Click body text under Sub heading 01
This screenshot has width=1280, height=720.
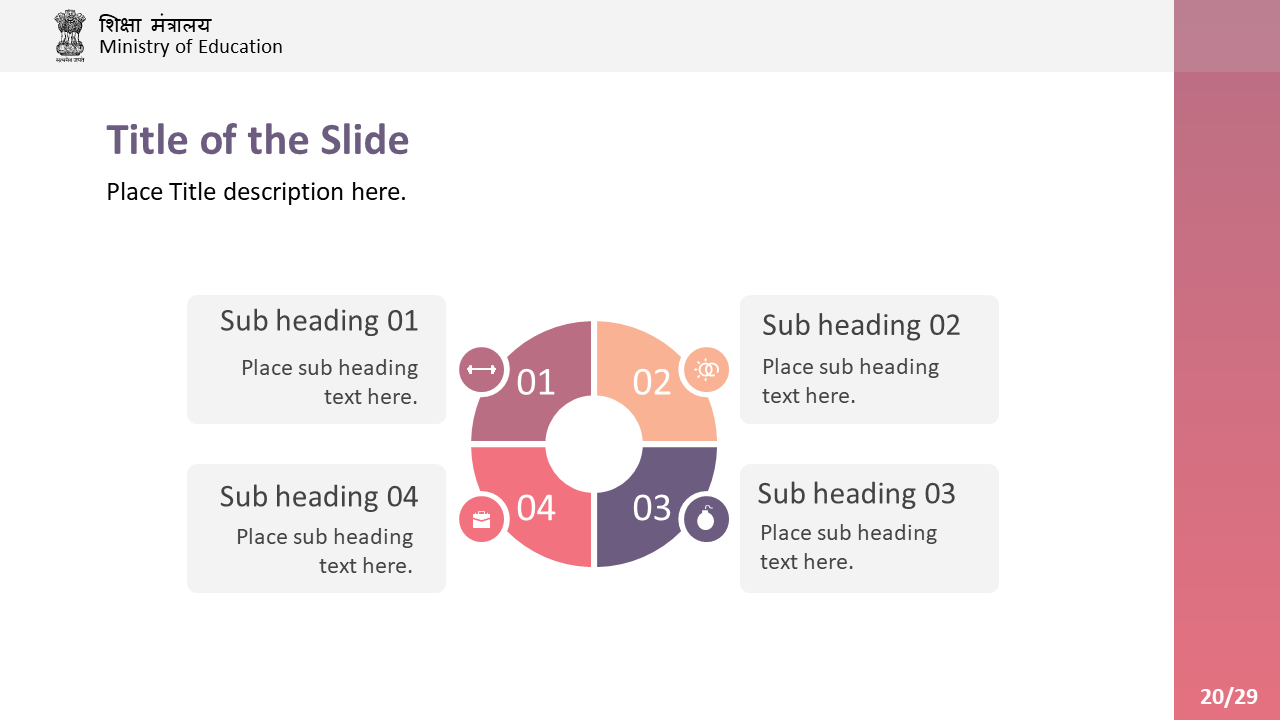330,382
